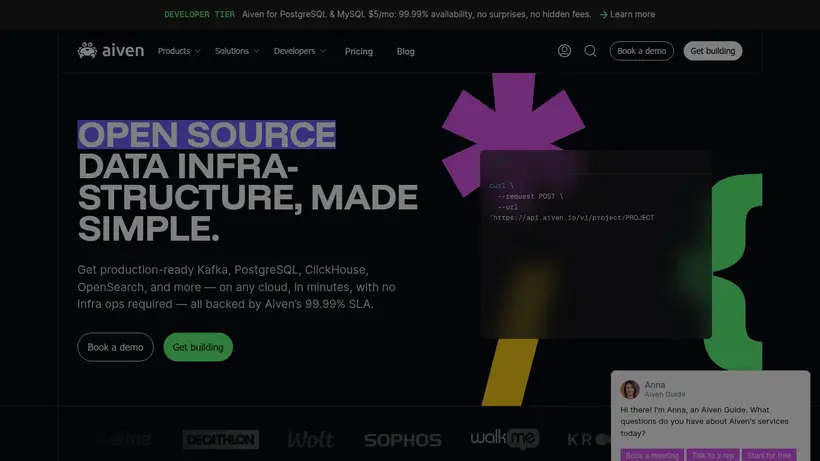
Task: Click the WalkMe customer logo
Action: 505,439
